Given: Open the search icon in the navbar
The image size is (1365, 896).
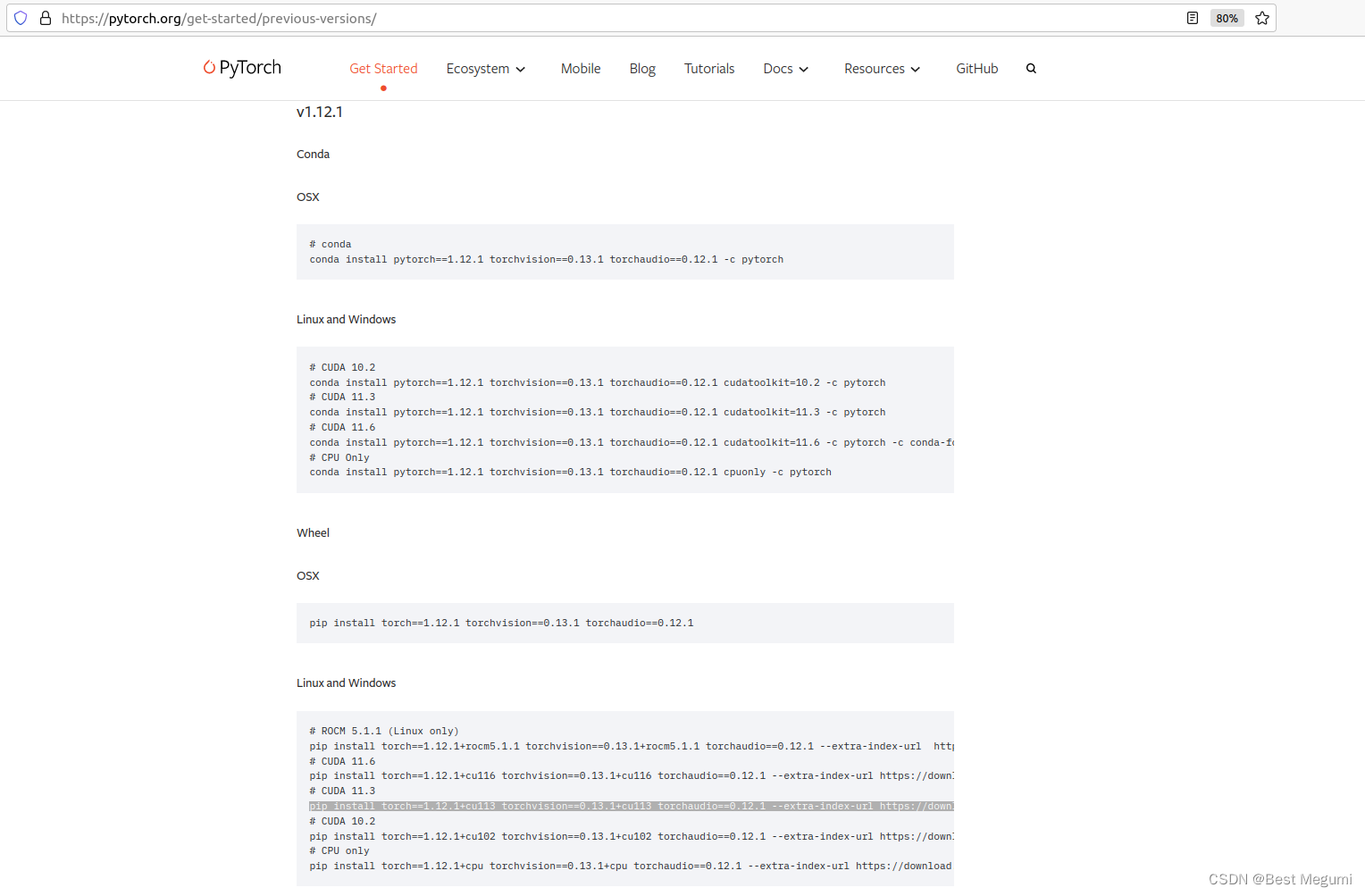Looking at the screenshot, I should click(x=1031, y=68).
